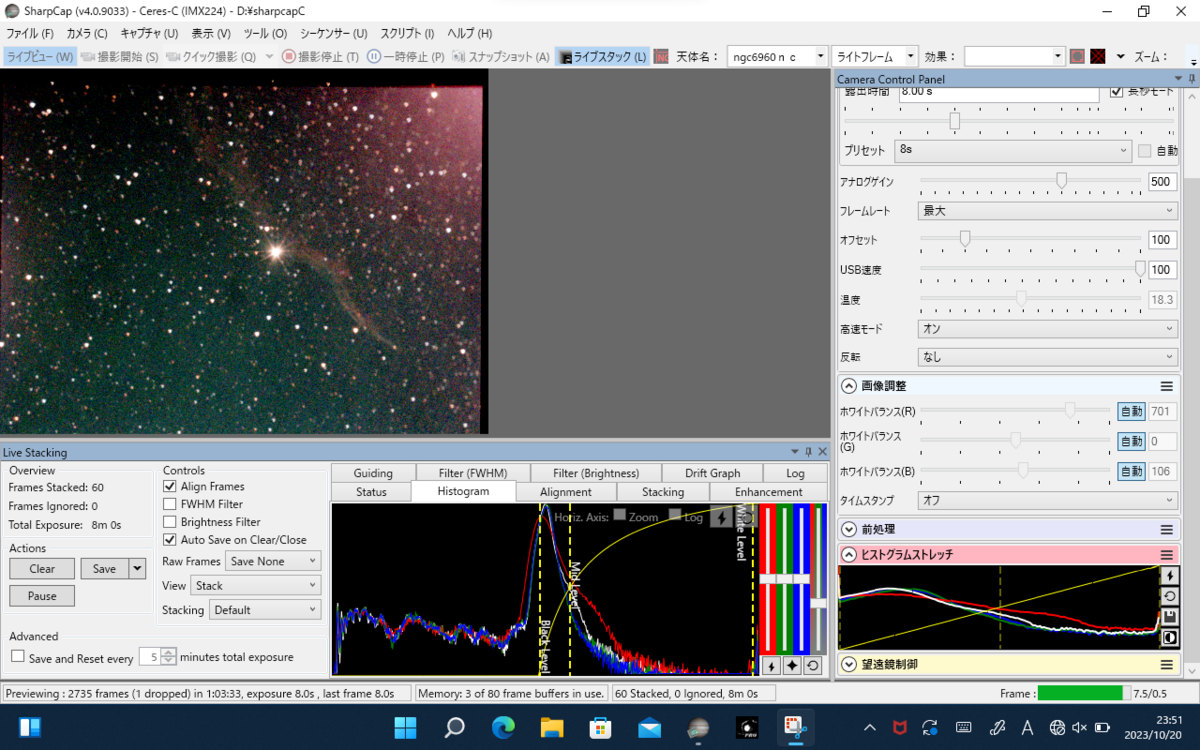Click the auto-stretch lightning icon in ヒストグラムストレッチ panel

coord(1170,575)
